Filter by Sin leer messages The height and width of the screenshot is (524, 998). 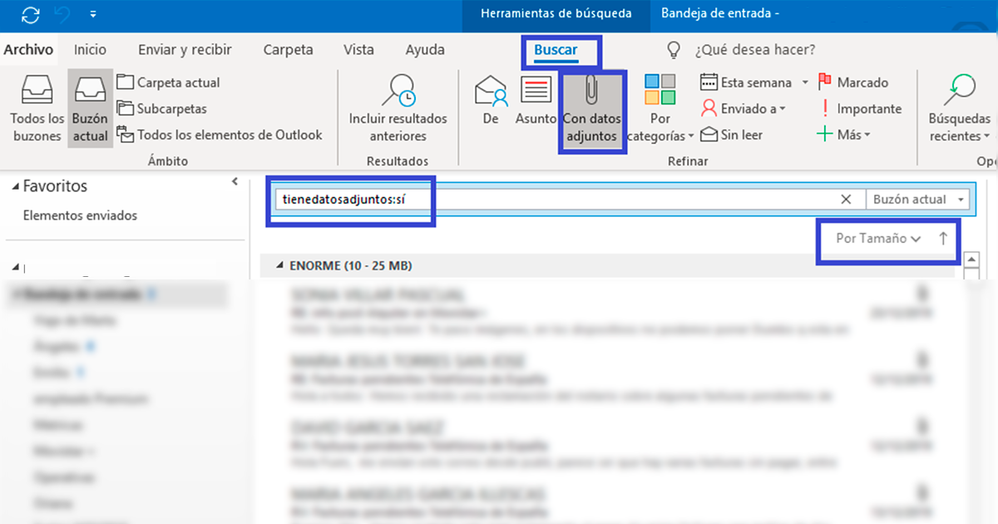pyautogui.click(x=731, y=134)
